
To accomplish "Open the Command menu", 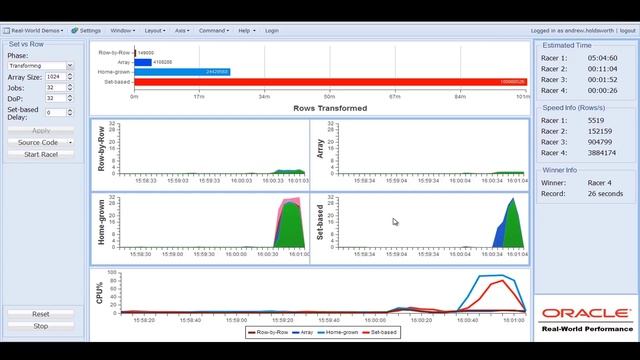I will 214,31.
